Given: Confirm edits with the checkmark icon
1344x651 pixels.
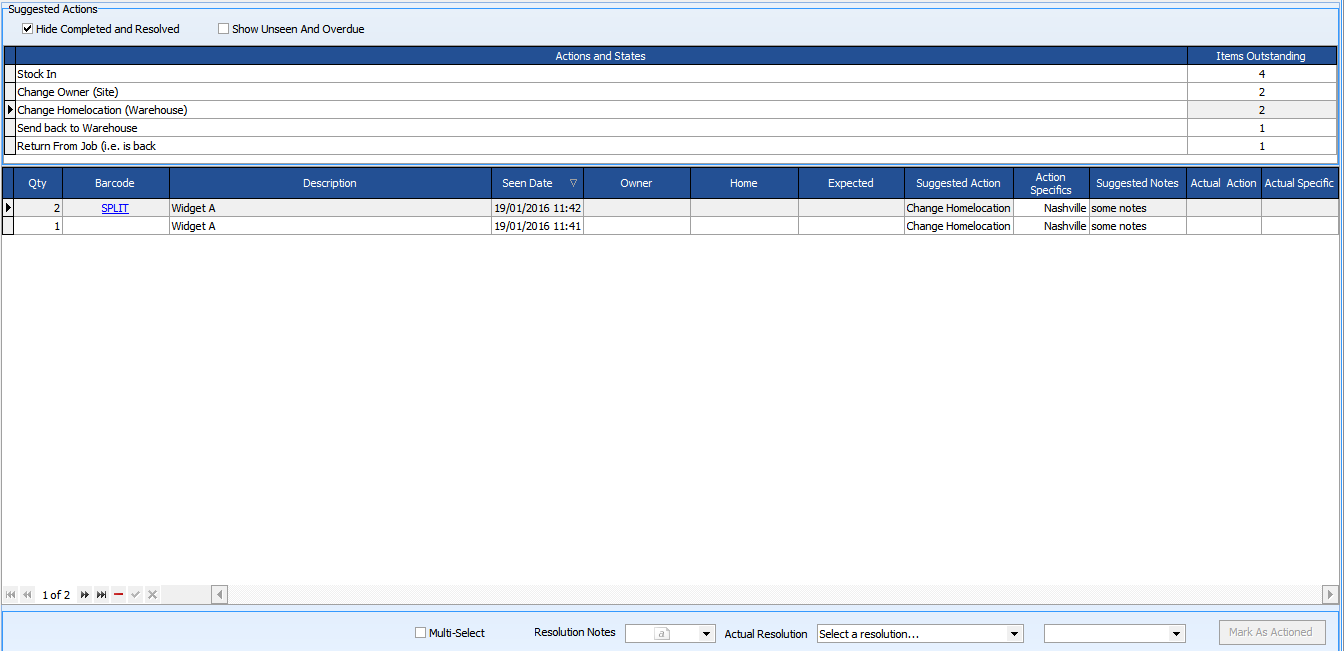Looking at the screenshot, I should (135, 594).
